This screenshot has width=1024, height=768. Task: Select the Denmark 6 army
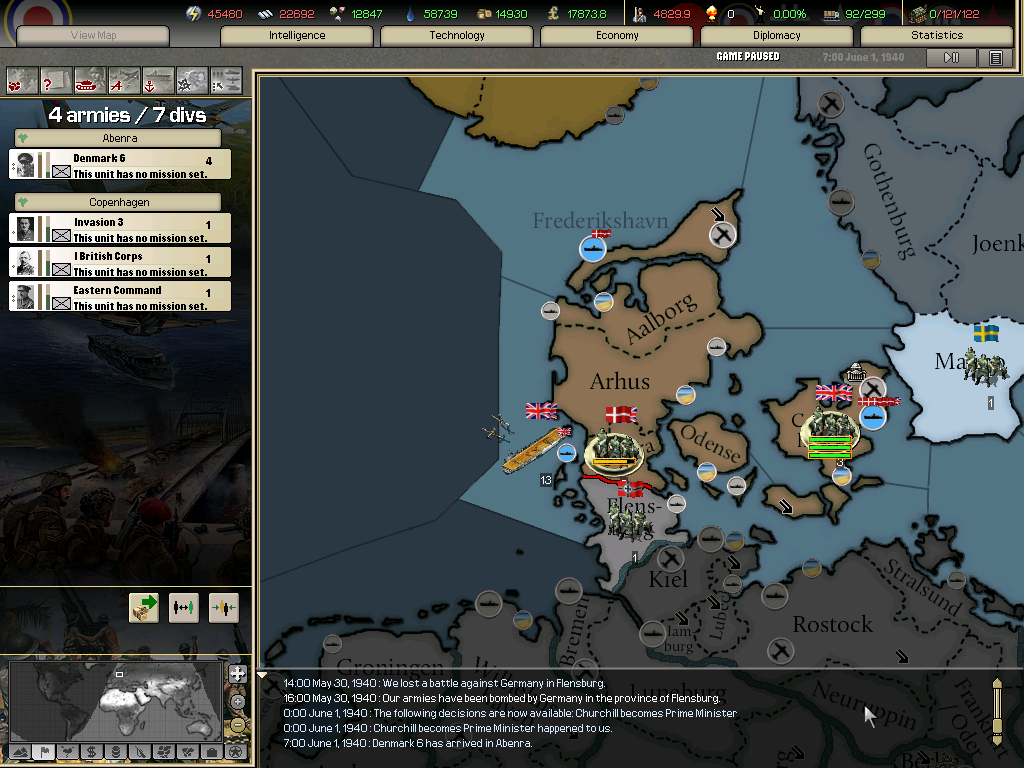pyautogui.click(x=120, y=165)
